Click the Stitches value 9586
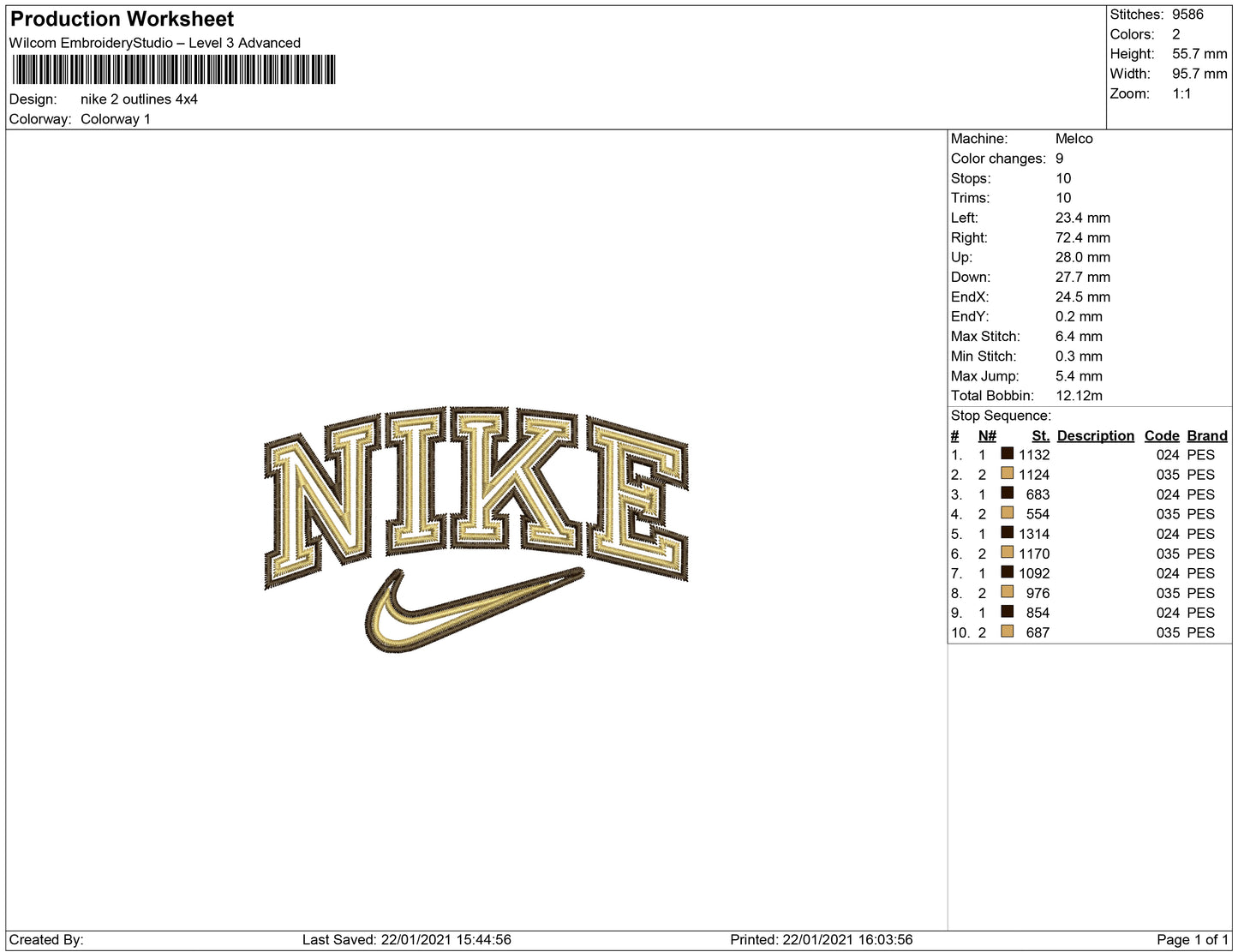Screen dimensions: 1238x952 (x=1187, y=15)
